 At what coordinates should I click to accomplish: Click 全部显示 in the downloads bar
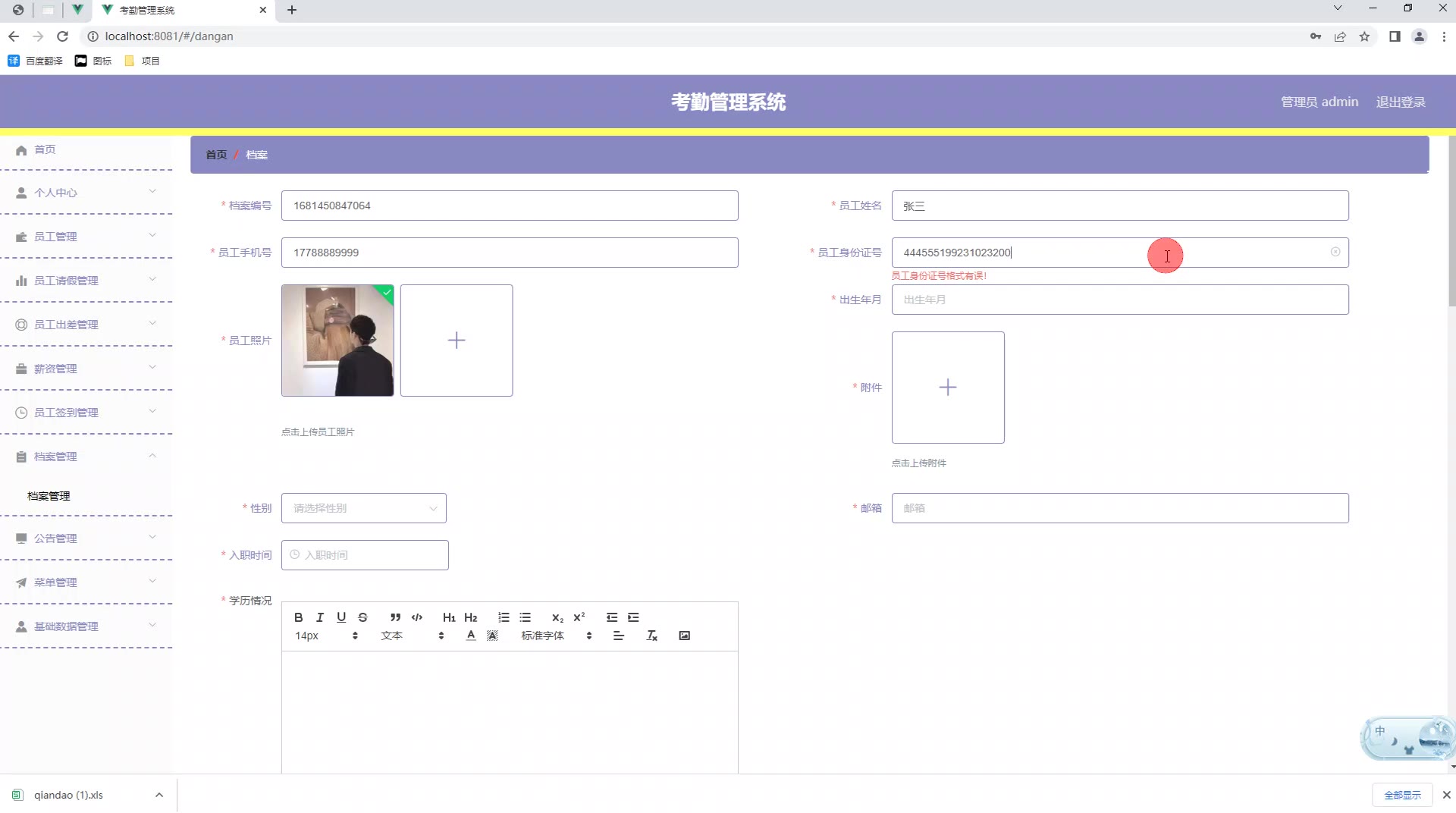(x=1402, y=795)
